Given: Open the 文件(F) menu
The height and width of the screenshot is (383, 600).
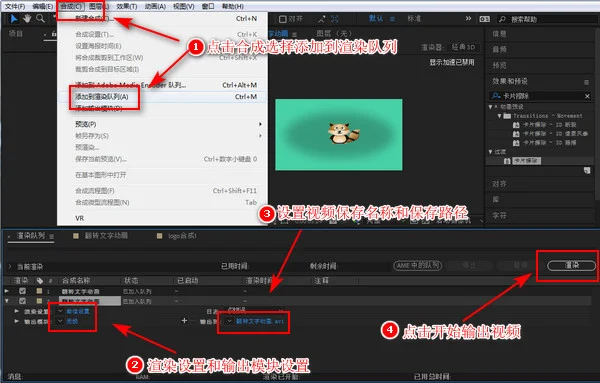Looking at the screenshot, I should click(x=15, y=6).
